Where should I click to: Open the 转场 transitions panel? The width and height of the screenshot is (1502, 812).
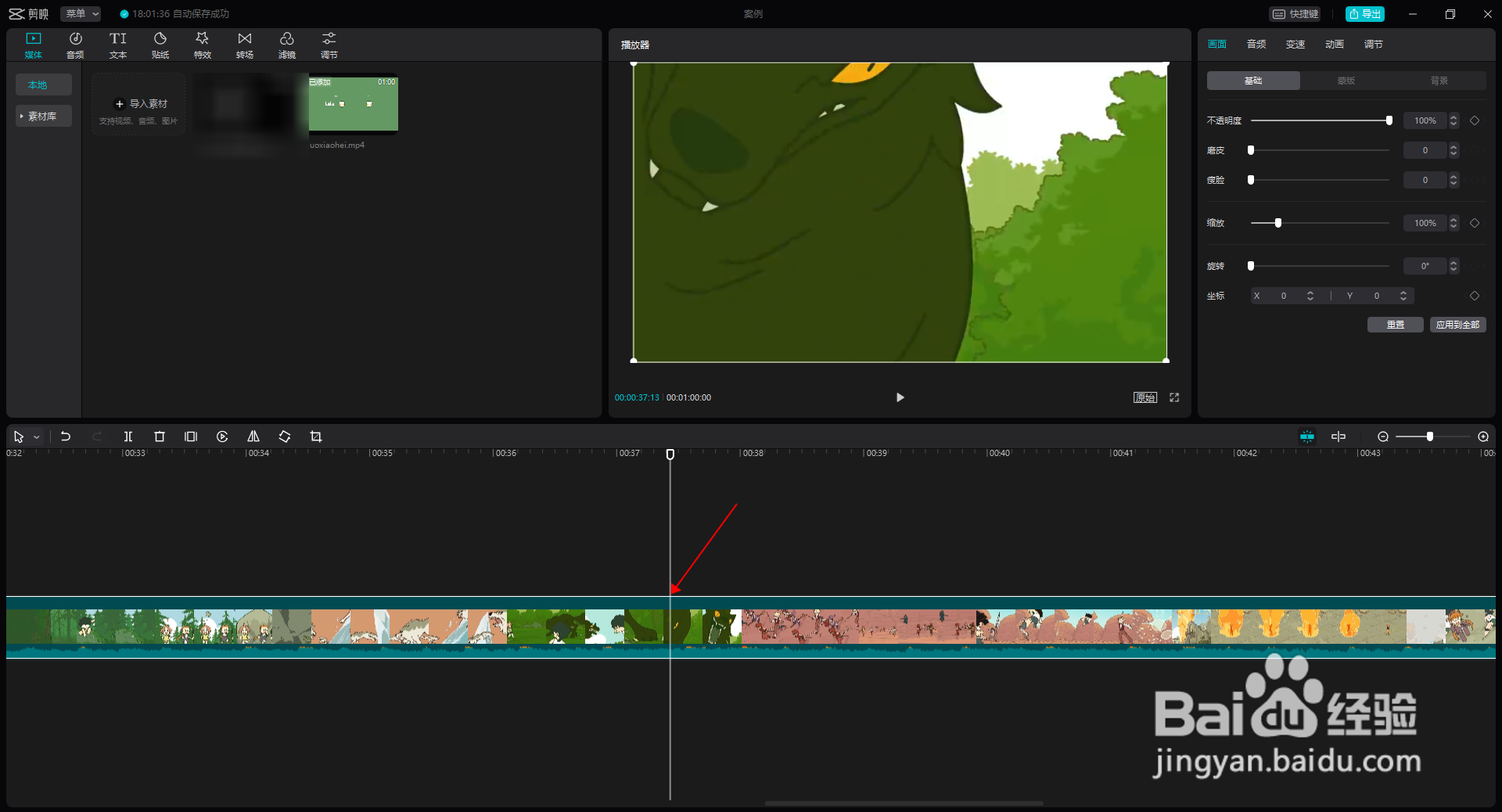[244, 45]
